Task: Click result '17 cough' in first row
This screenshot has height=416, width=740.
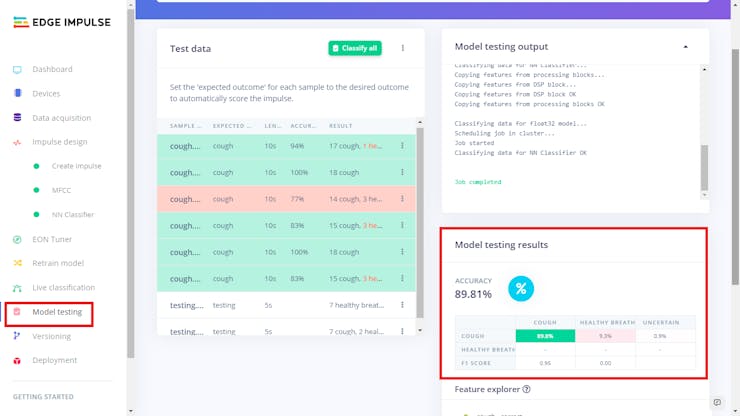Action: 345,146
